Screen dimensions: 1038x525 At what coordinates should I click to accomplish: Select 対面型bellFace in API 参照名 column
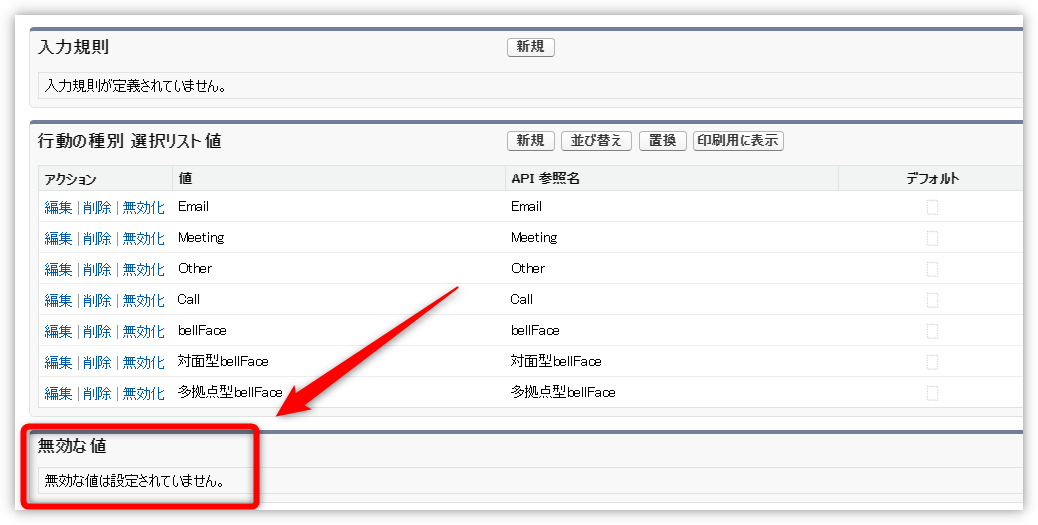click(556, 361)
